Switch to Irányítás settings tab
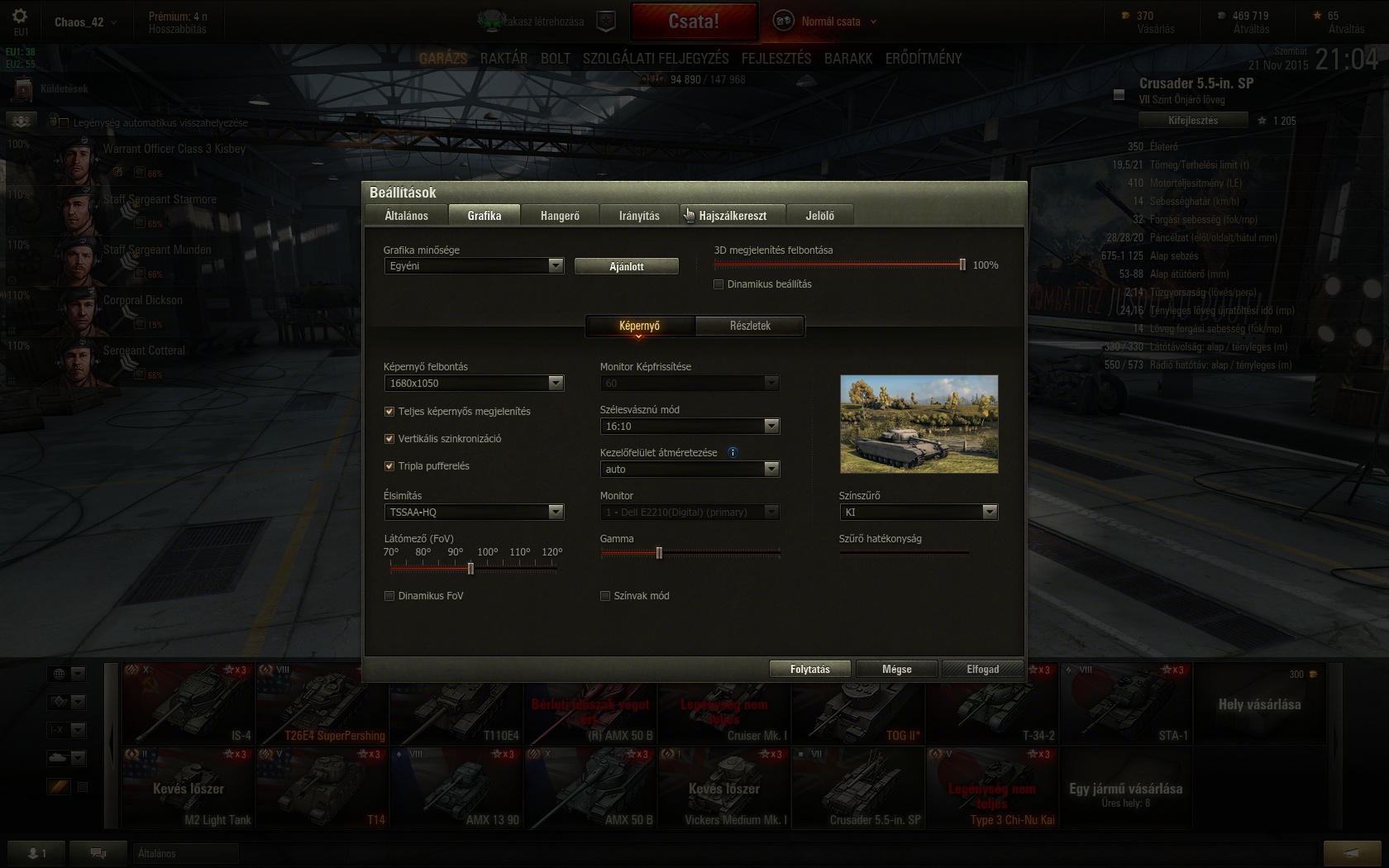Viewport: 1389px width, 868px height. (639, 215)
